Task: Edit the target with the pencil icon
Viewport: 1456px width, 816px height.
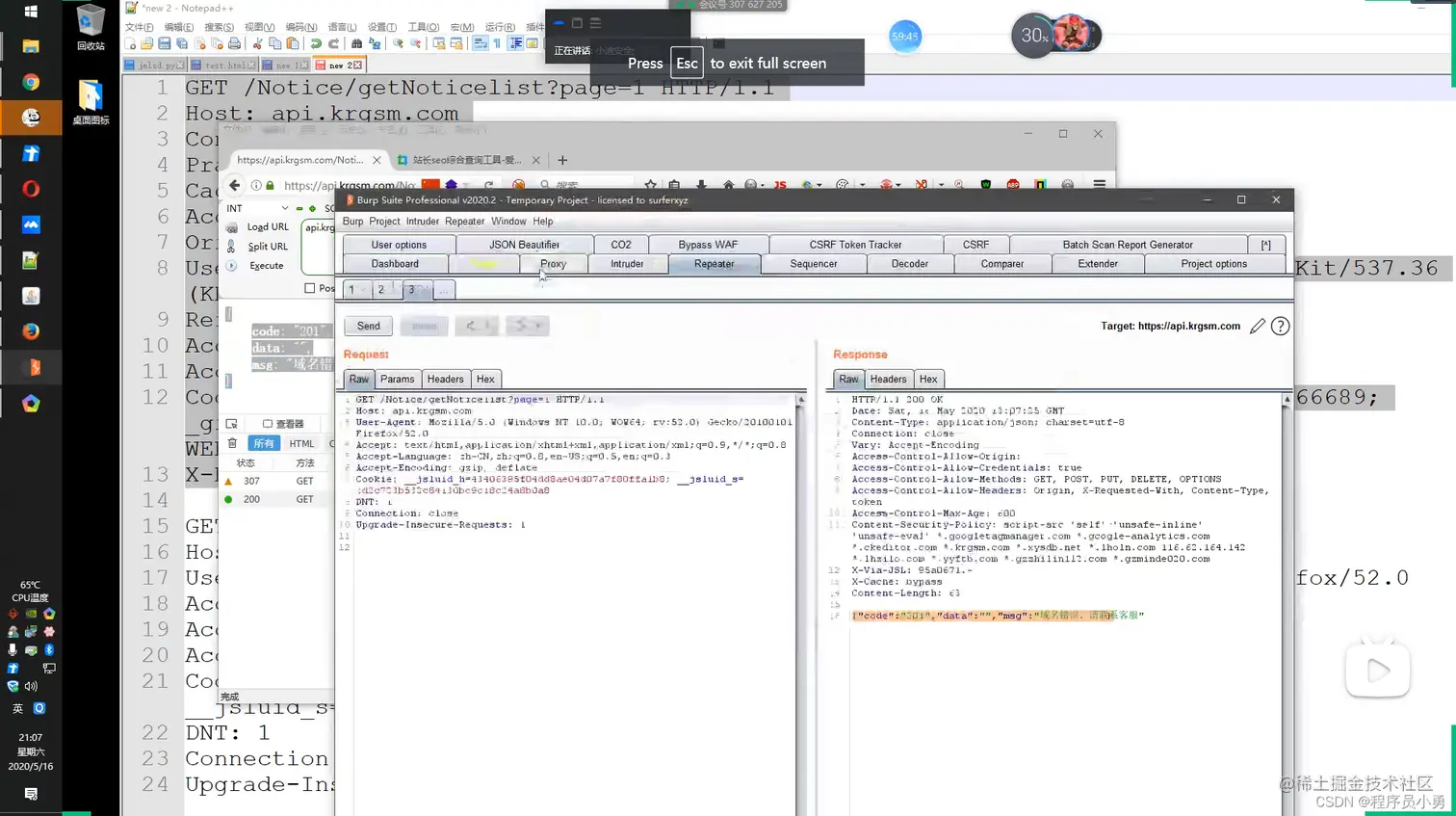Action: click(1257, 327)
